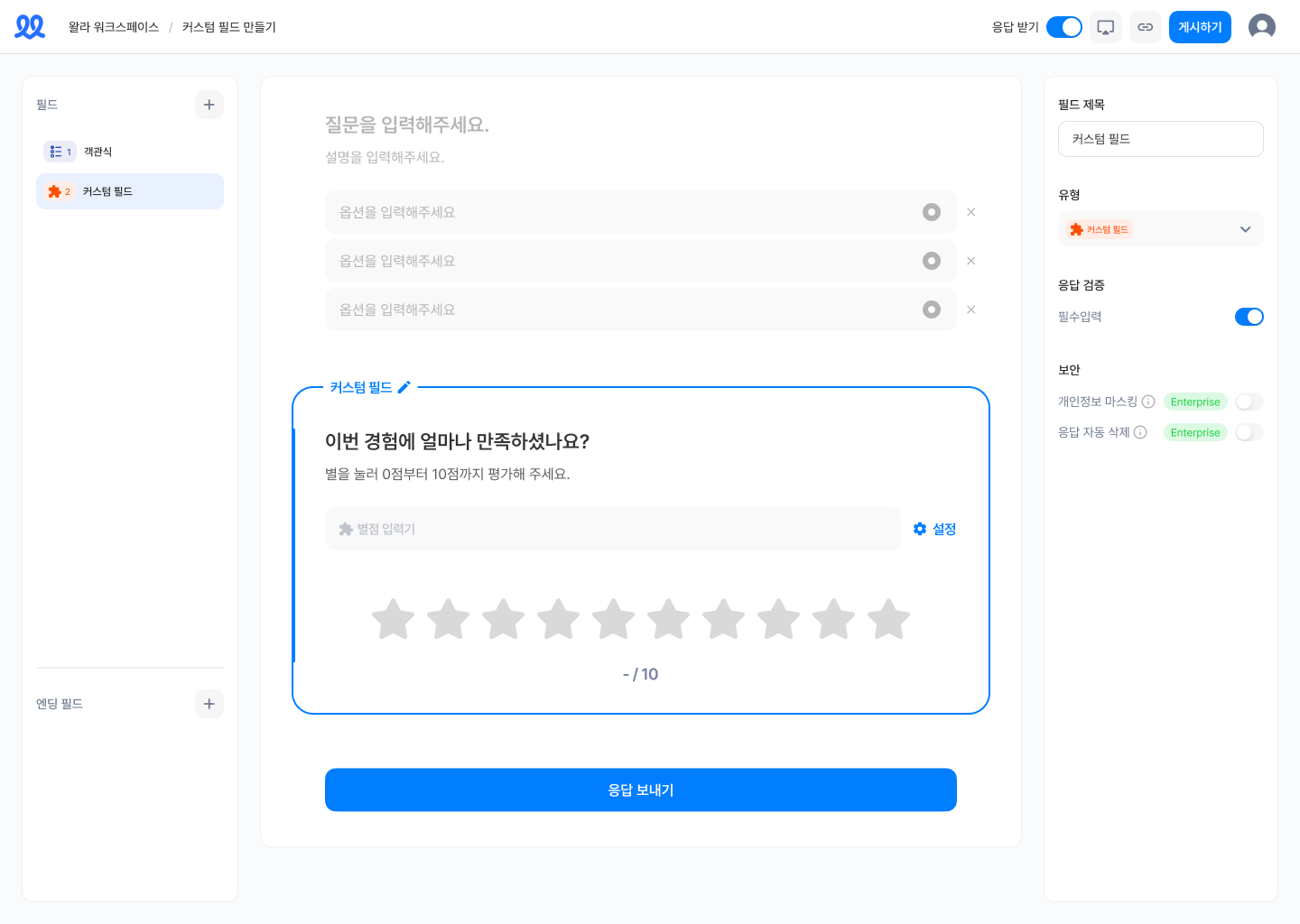Show info for 응답 자동 삭제
Image resolution: width=1300 pixels, height=924 pixels.
tap(1140, 432)
